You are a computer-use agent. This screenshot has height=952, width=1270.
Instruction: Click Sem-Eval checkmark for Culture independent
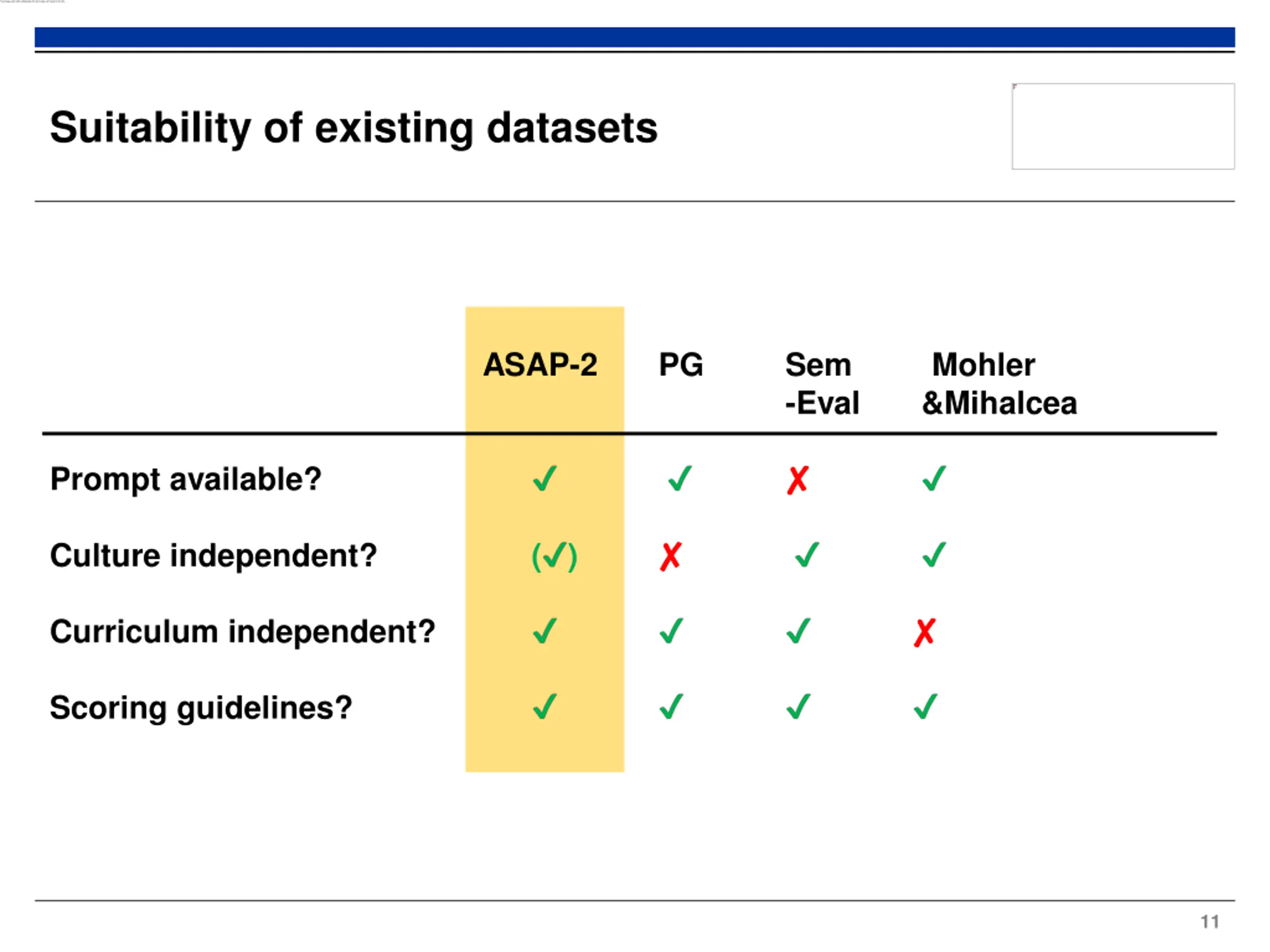click(807, 554)
